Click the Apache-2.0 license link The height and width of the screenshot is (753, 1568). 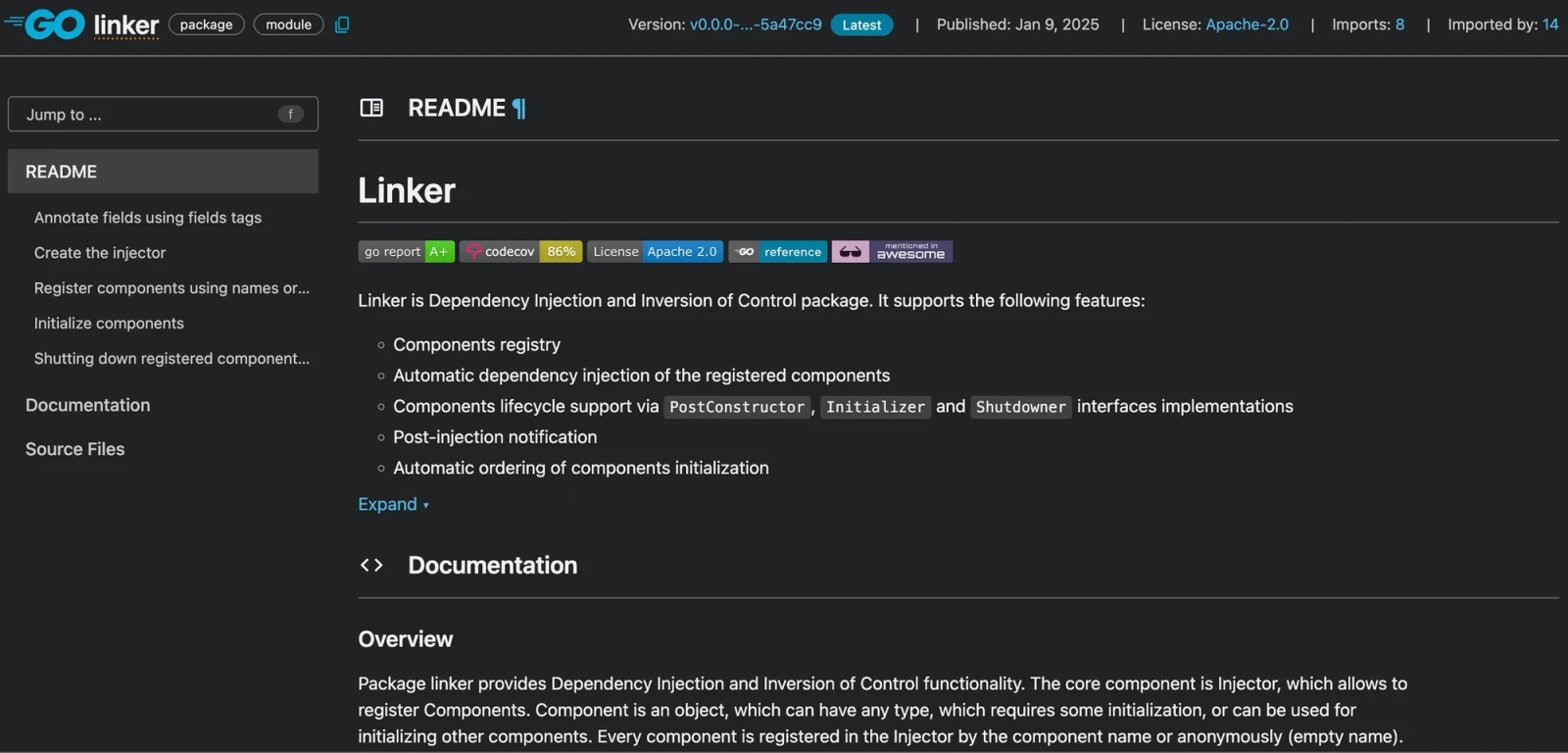(x=1247, y=25)
